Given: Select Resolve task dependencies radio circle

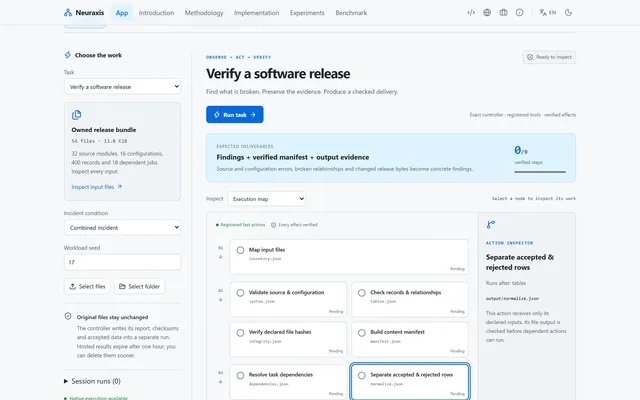Looking at the screenshot, I should (240, 375).
